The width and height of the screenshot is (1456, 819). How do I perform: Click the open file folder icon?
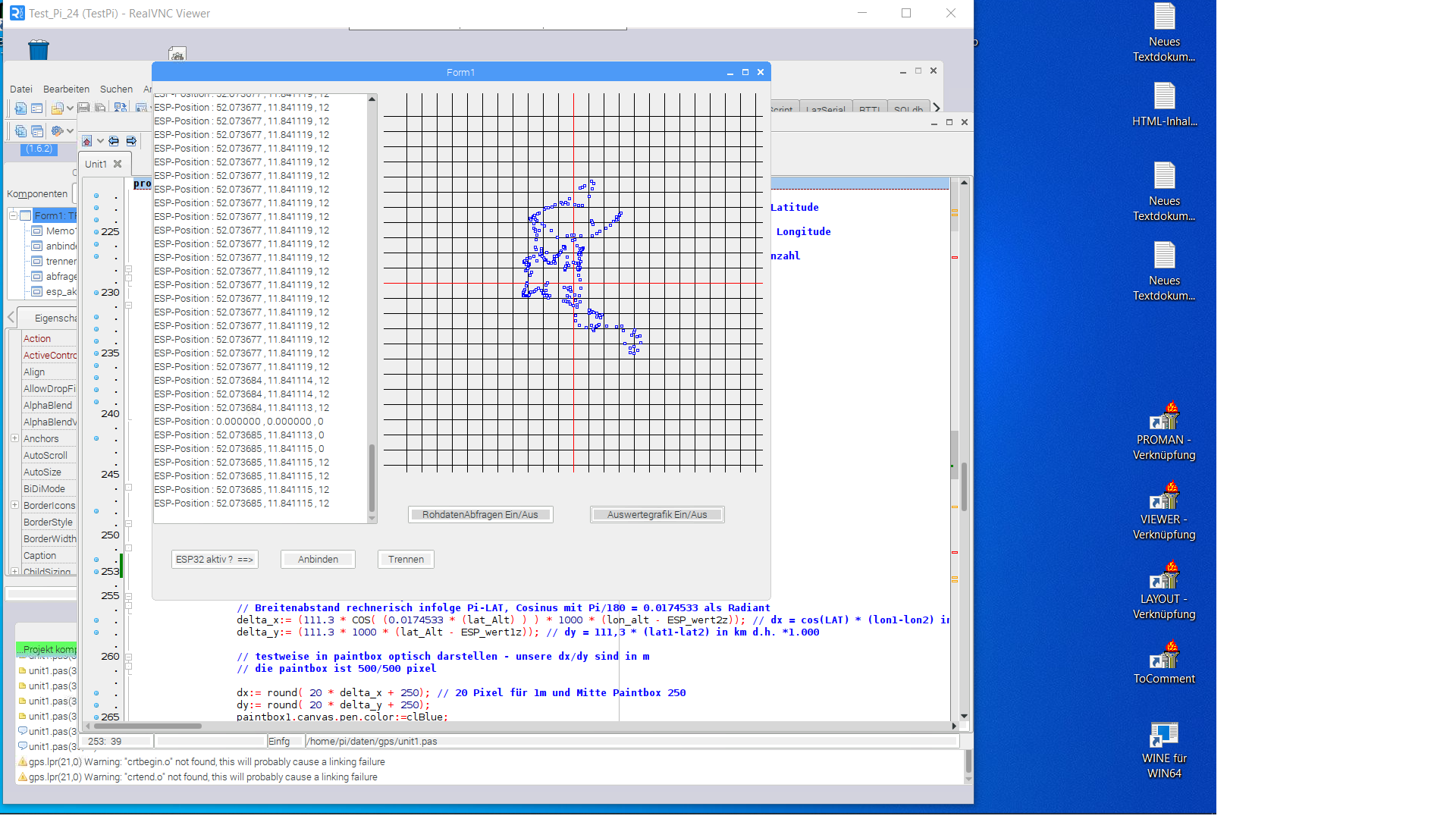pyautogui.click(x=57, y=108)
